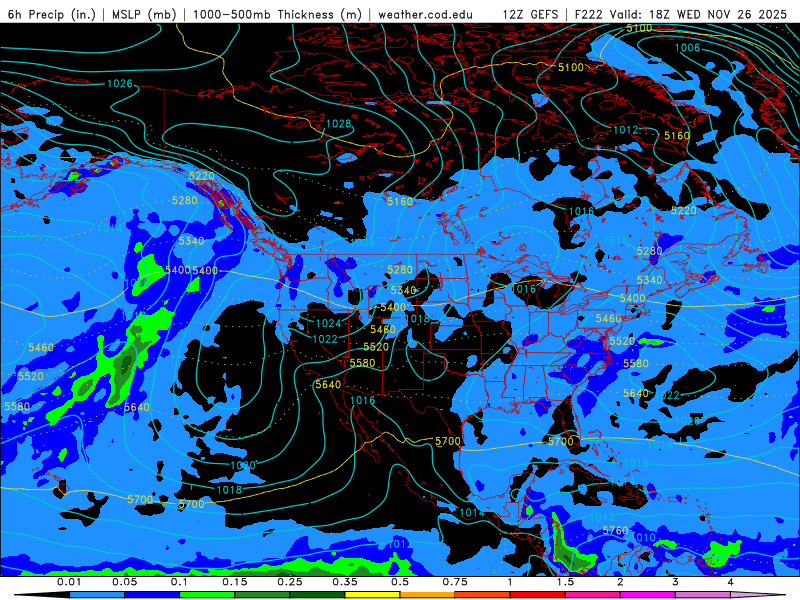Image resolution: width=800 pixels, height=600 pixels.
Task: Click the 1024 pressure contour label
Action: (x=328, y=323)
